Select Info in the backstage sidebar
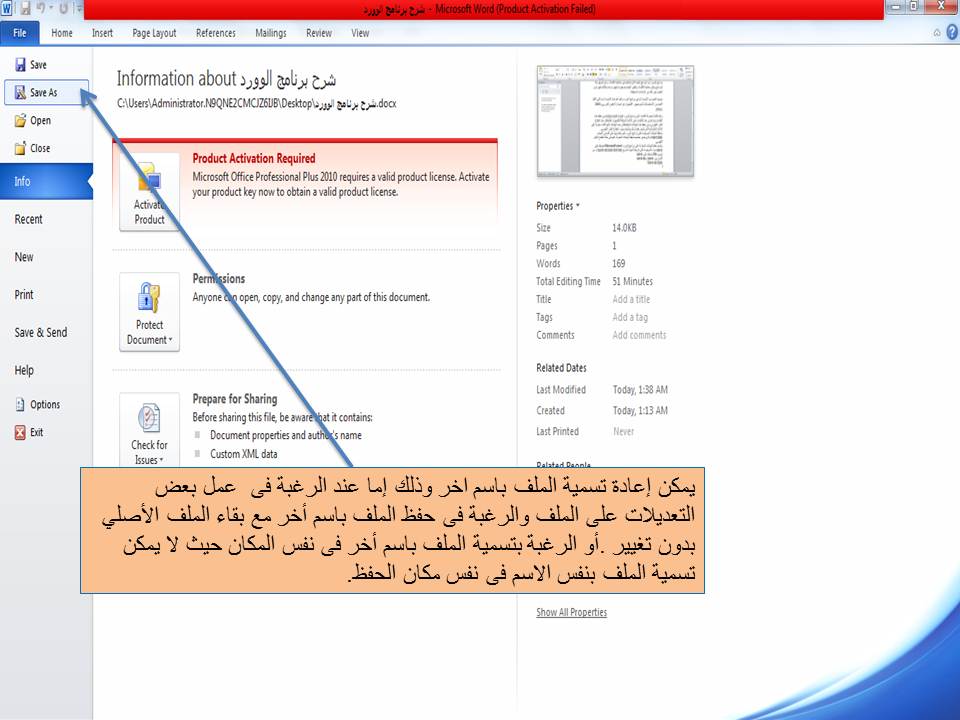This screenshot has height=720, width=960. pos(47,181)
